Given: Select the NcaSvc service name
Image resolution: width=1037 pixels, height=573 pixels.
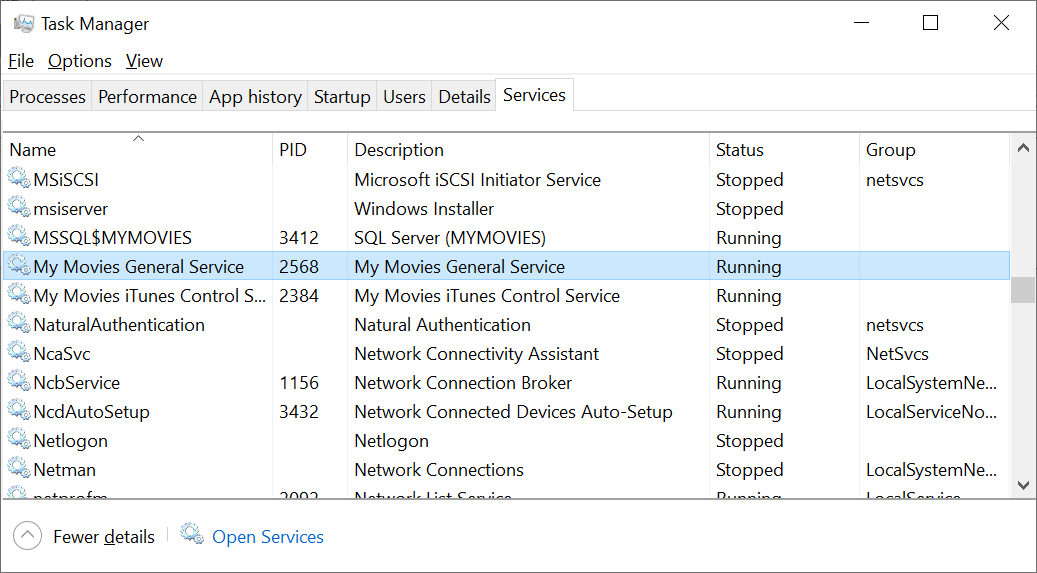Looking at the screenshot, I should point(62,354).
